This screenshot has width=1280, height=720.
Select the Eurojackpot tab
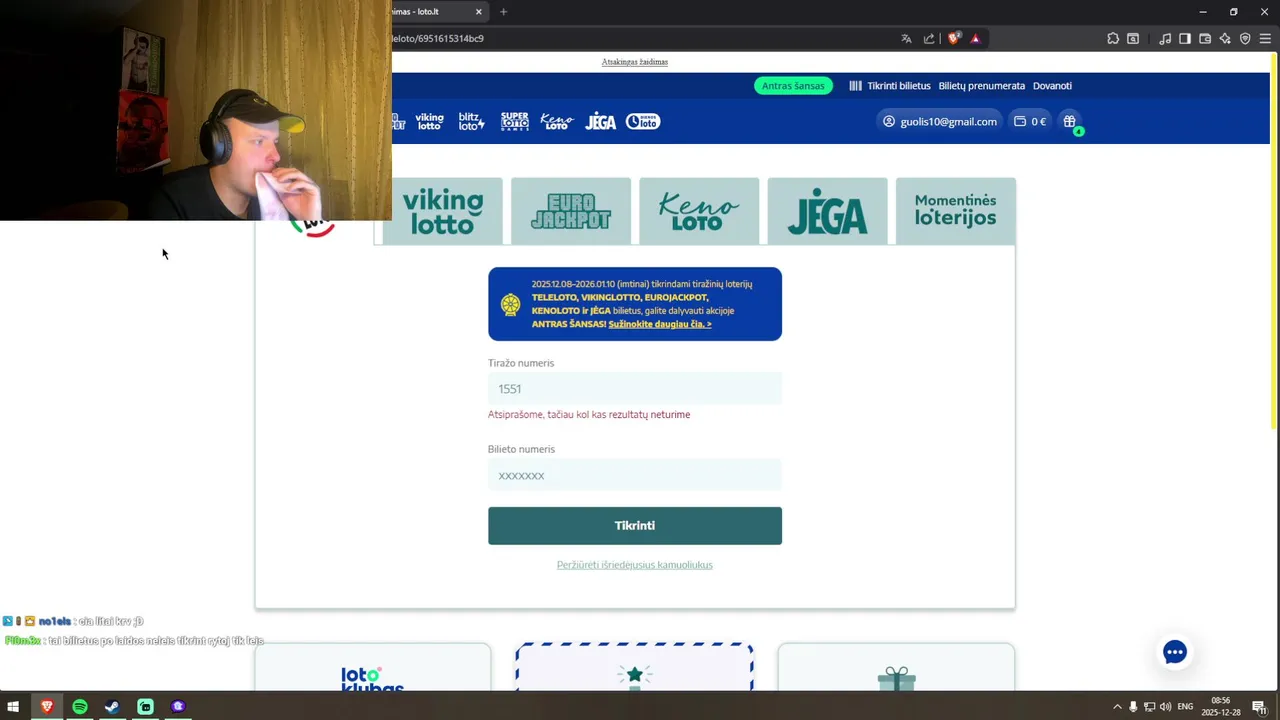(x=571, y=211)
